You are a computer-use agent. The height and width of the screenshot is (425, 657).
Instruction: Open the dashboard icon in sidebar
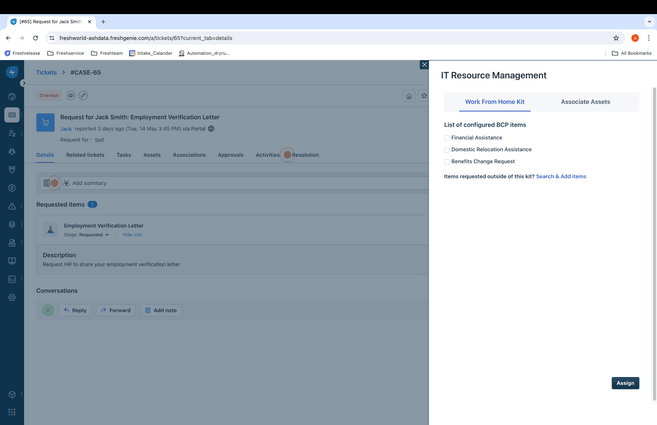[12, 97]
